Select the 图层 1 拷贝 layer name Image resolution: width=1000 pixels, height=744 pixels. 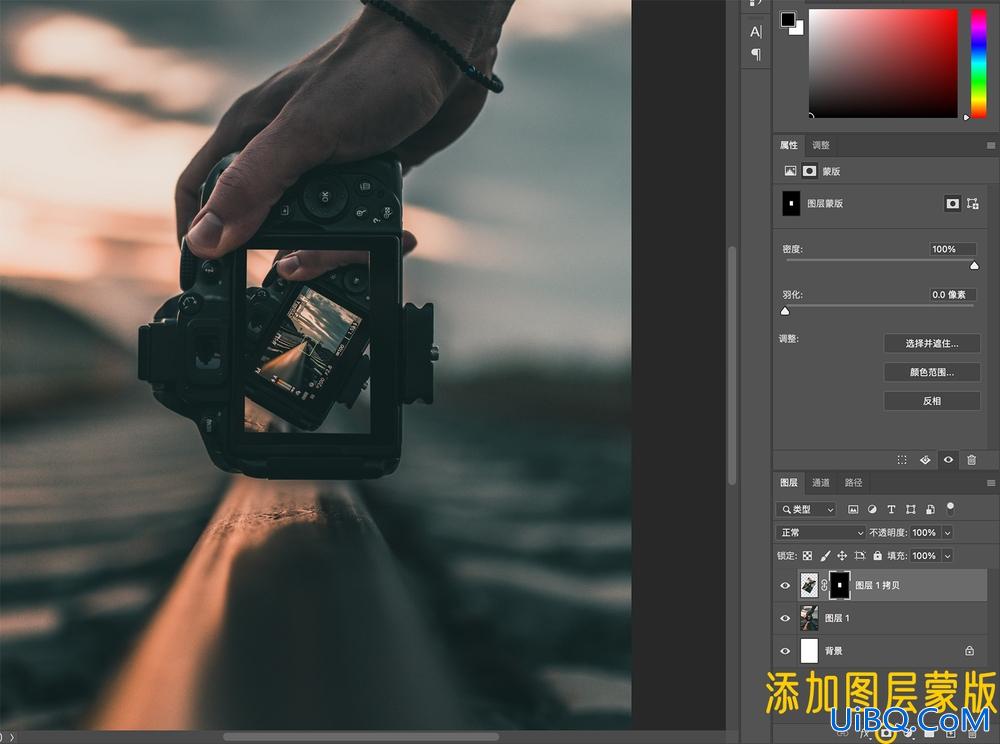tap(878, 585)
